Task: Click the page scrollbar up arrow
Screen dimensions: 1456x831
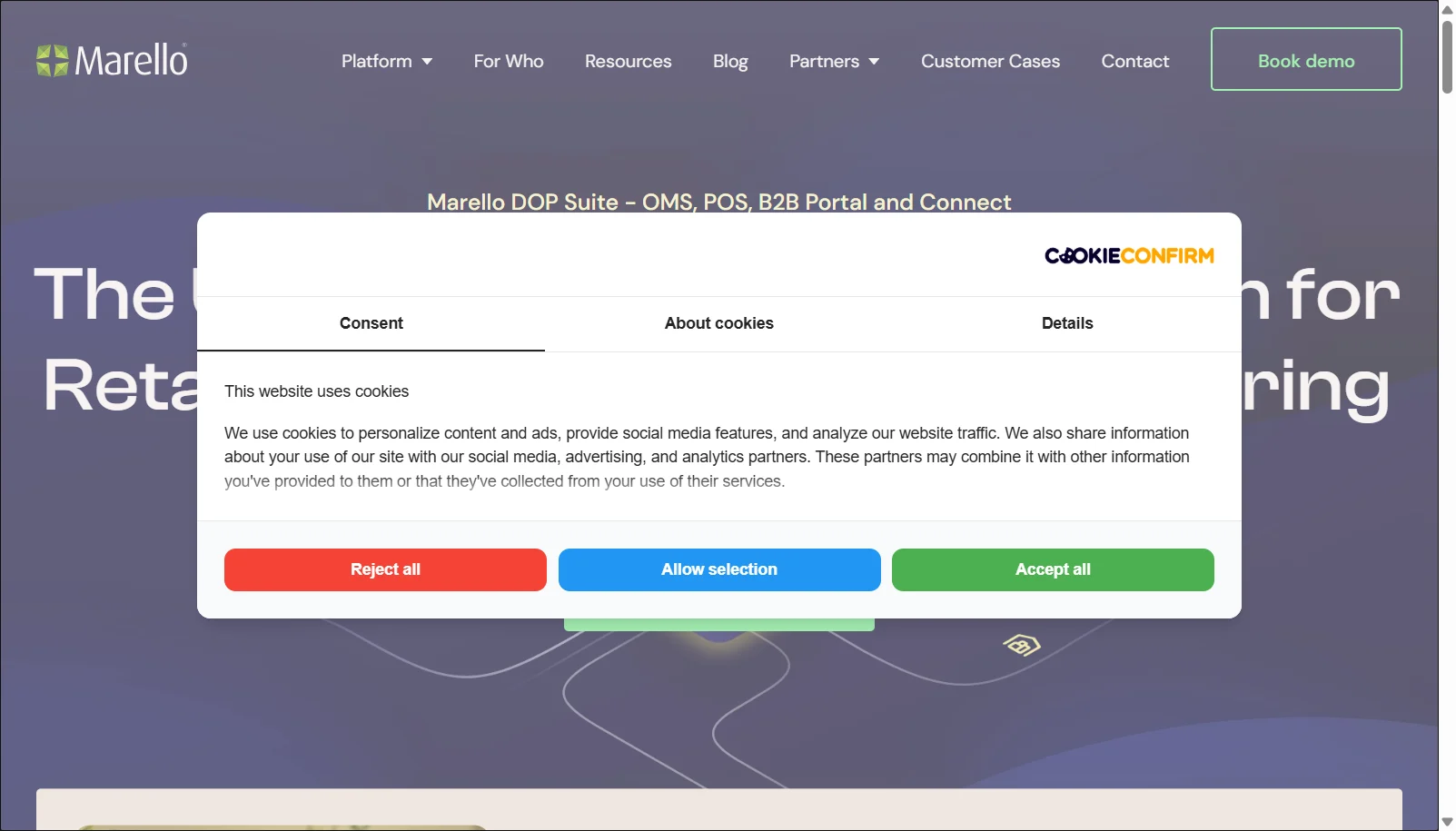Action: pos(1447,8)
